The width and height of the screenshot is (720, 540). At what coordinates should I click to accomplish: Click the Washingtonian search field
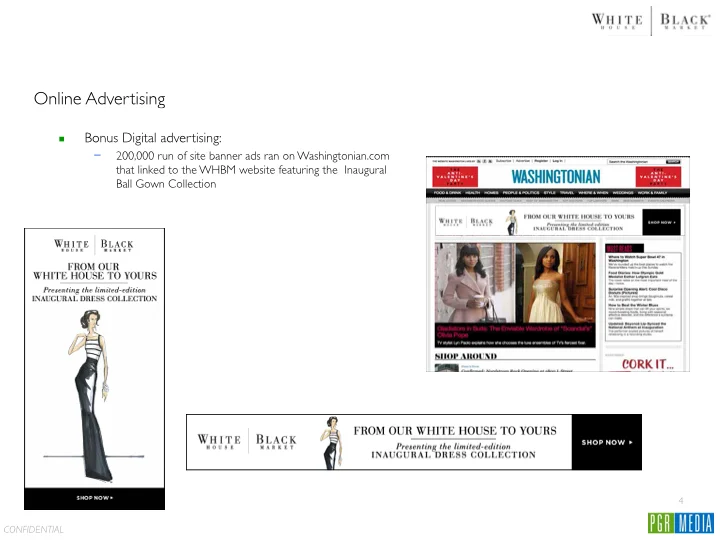[x=636, y=162]
